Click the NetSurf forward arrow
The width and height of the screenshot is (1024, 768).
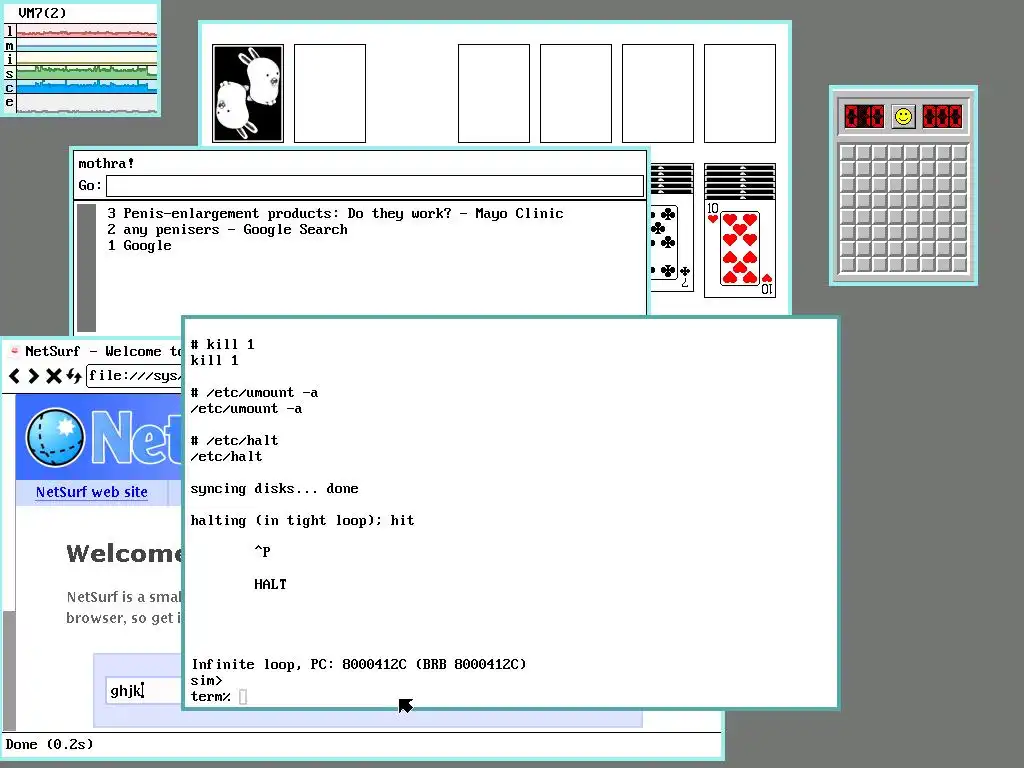tap(33, 376)
